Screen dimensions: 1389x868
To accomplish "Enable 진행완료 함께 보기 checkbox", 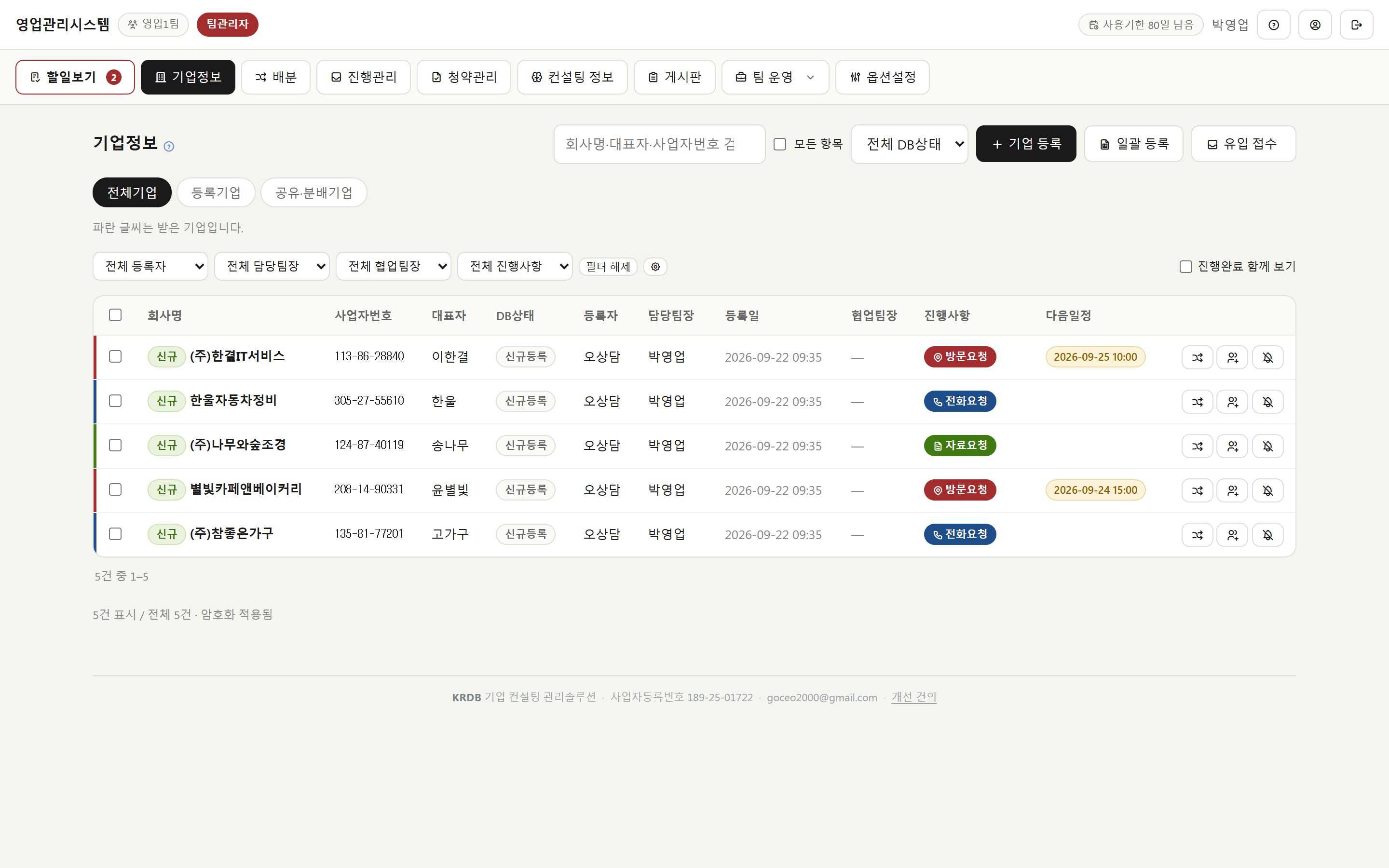I will 1185,266.
